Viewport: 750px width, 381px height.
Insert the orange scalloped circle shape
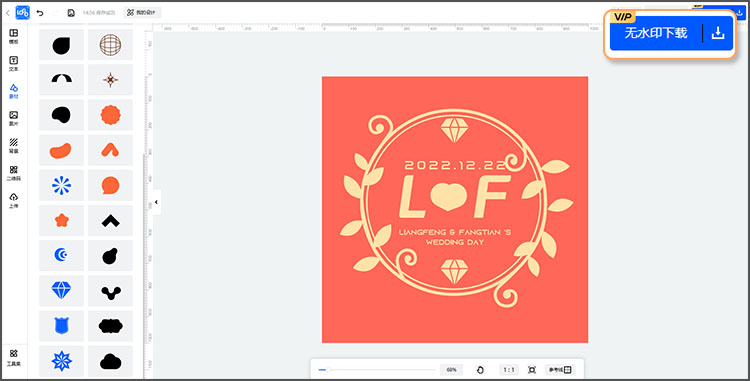110,115
